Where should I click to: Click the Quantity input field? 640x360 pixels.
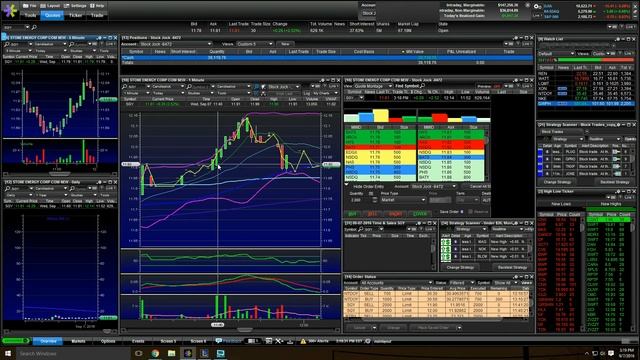pos(360,200)
